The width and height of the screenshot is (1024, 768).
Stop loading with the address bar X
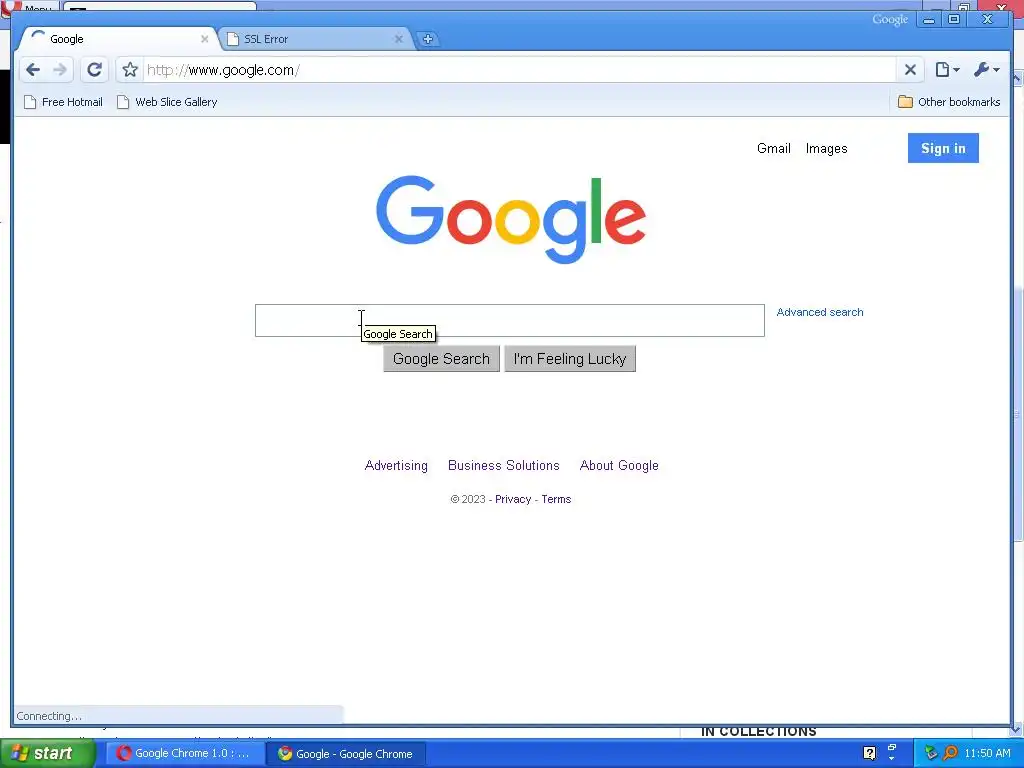(910, 70)
